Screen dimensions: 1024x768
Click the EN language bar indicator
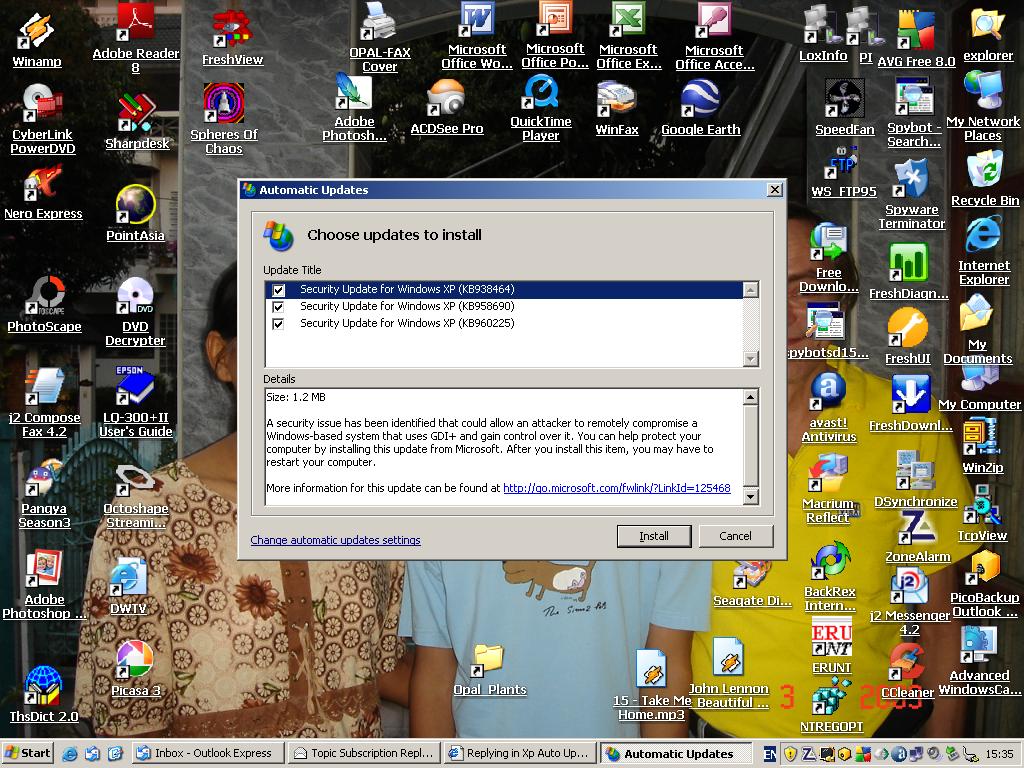pos(770,754)
